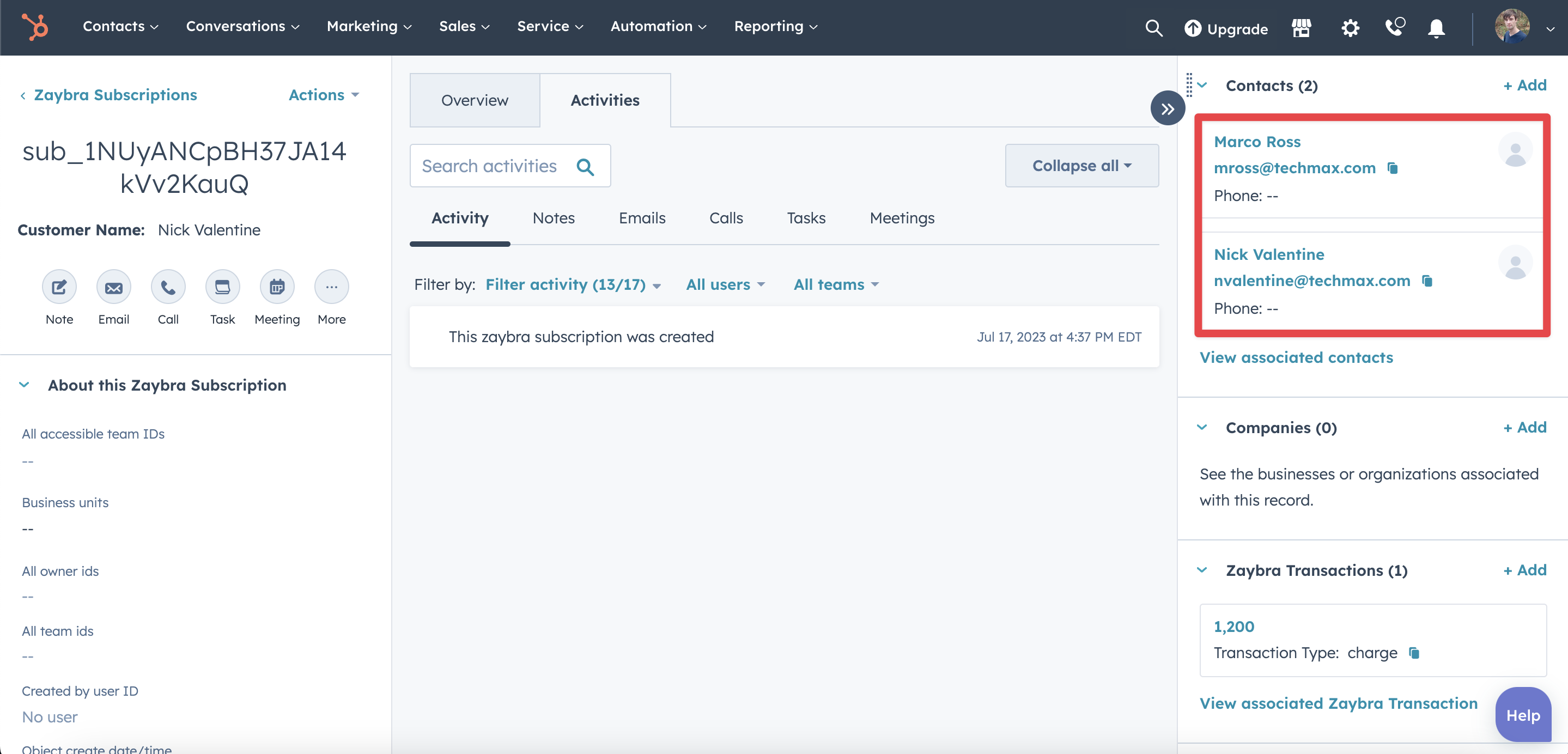Switch to the Calls sub-tab

pyautogui.click(x=726, y=218)
